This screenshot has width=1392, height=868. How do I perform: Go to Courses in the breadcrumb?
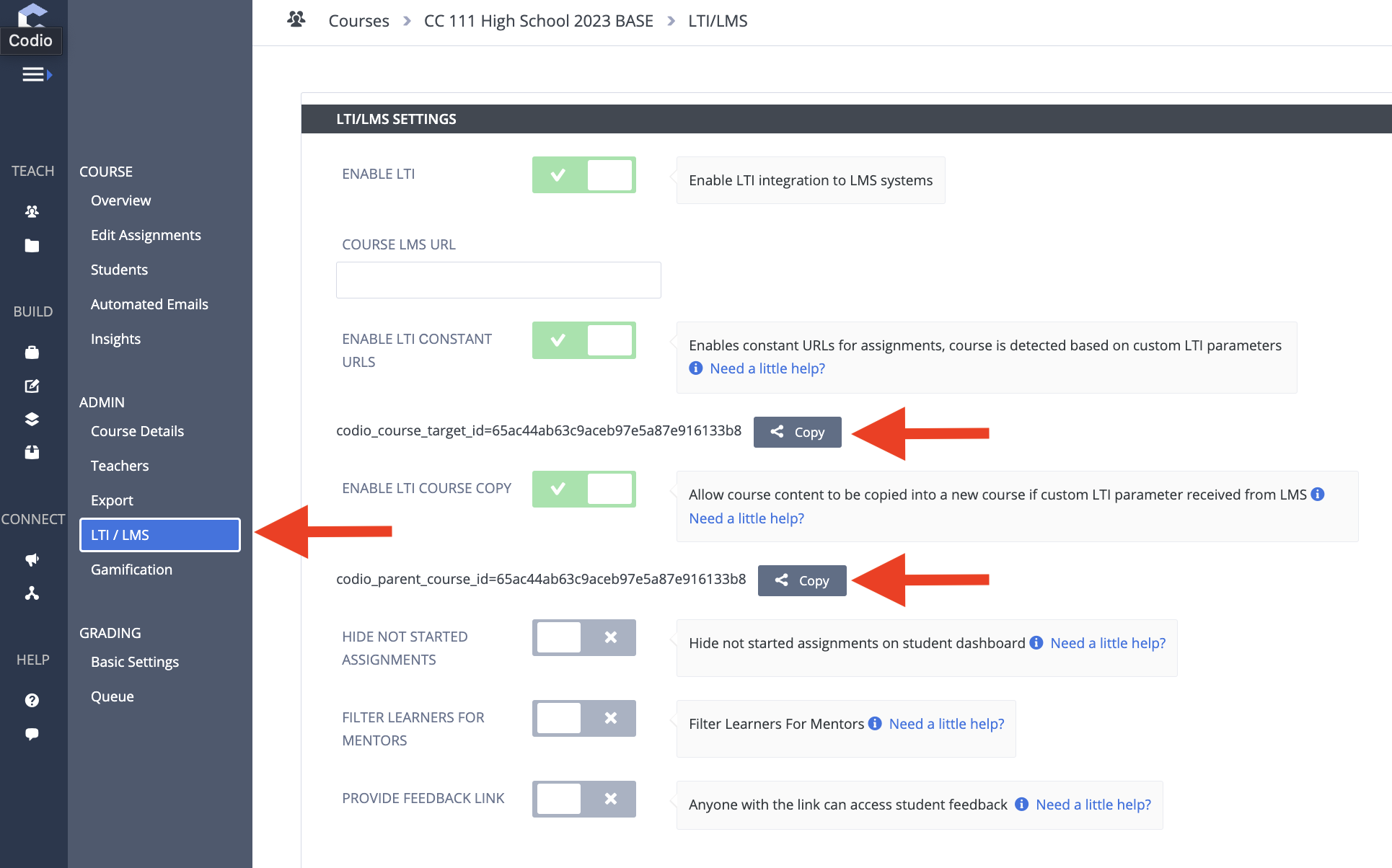coord(358,21)
